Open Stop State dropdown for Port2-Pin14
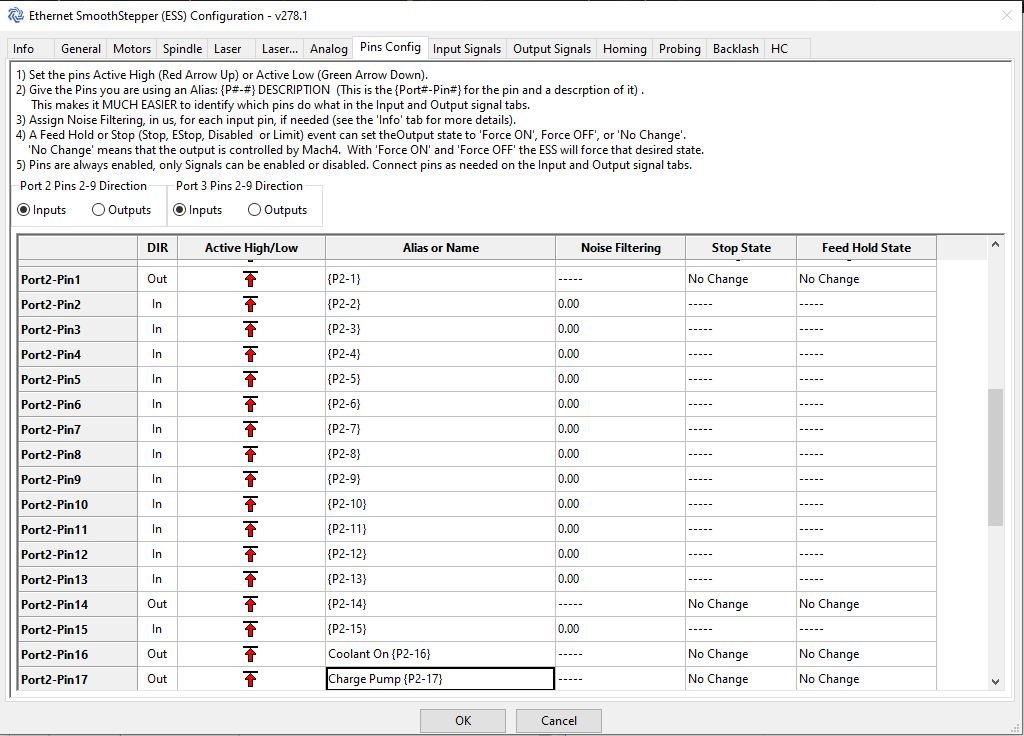Screen dimensions: 1024x736 pyautogui.click(x=741, y=604)
